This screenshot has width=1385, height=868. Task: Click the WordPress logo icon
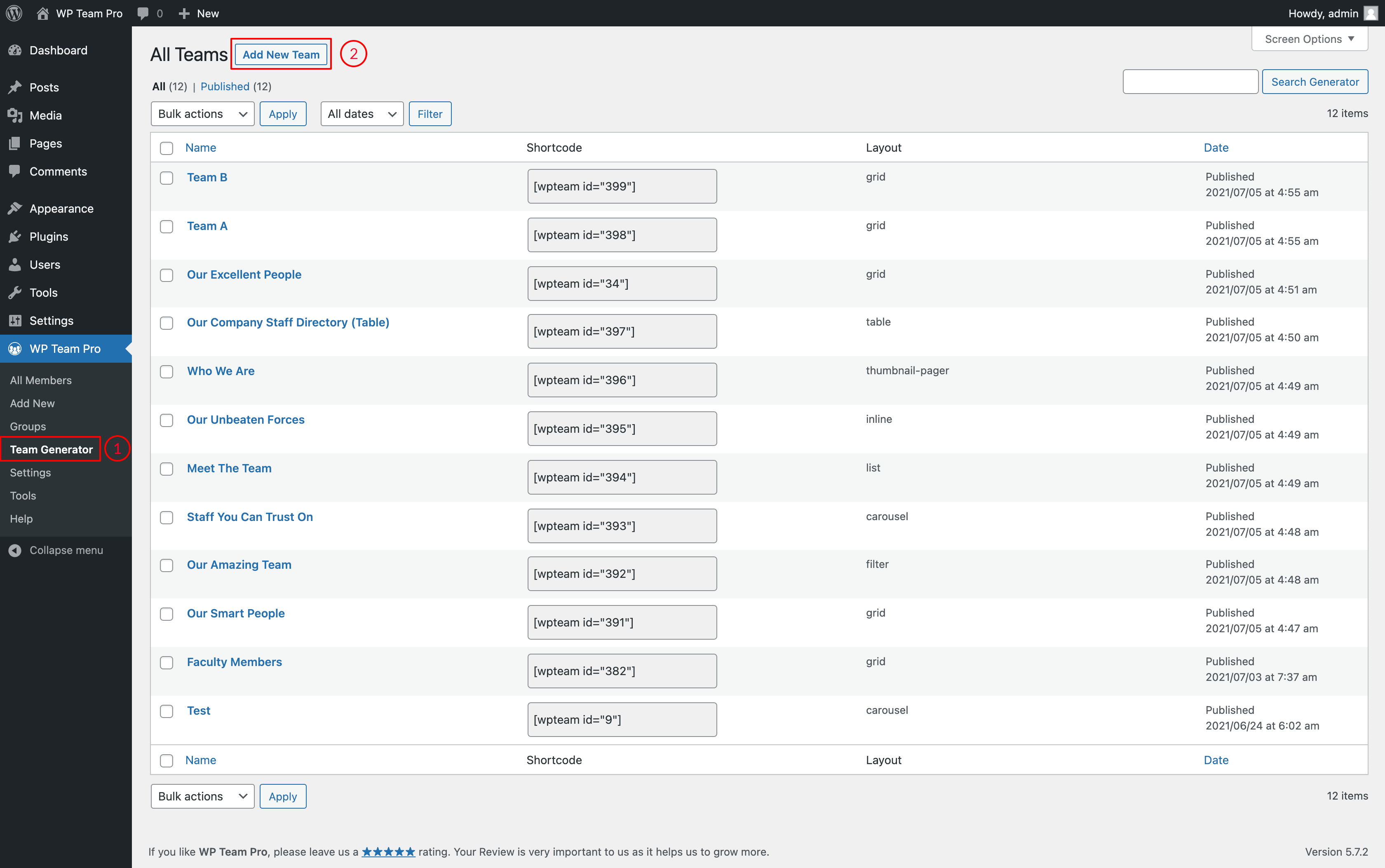[x=14, y=13]
